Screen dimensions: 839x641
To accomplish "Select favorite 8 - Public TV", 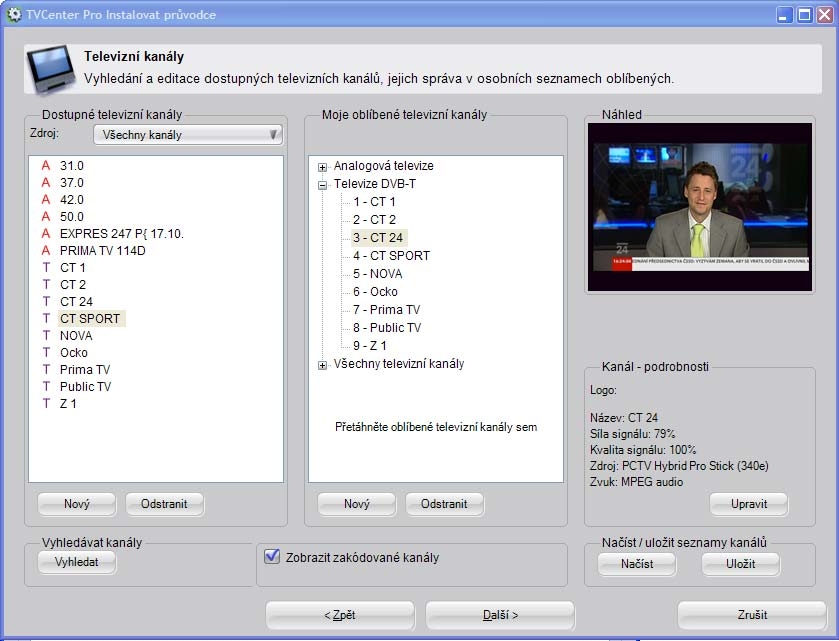I will point(387,328).
